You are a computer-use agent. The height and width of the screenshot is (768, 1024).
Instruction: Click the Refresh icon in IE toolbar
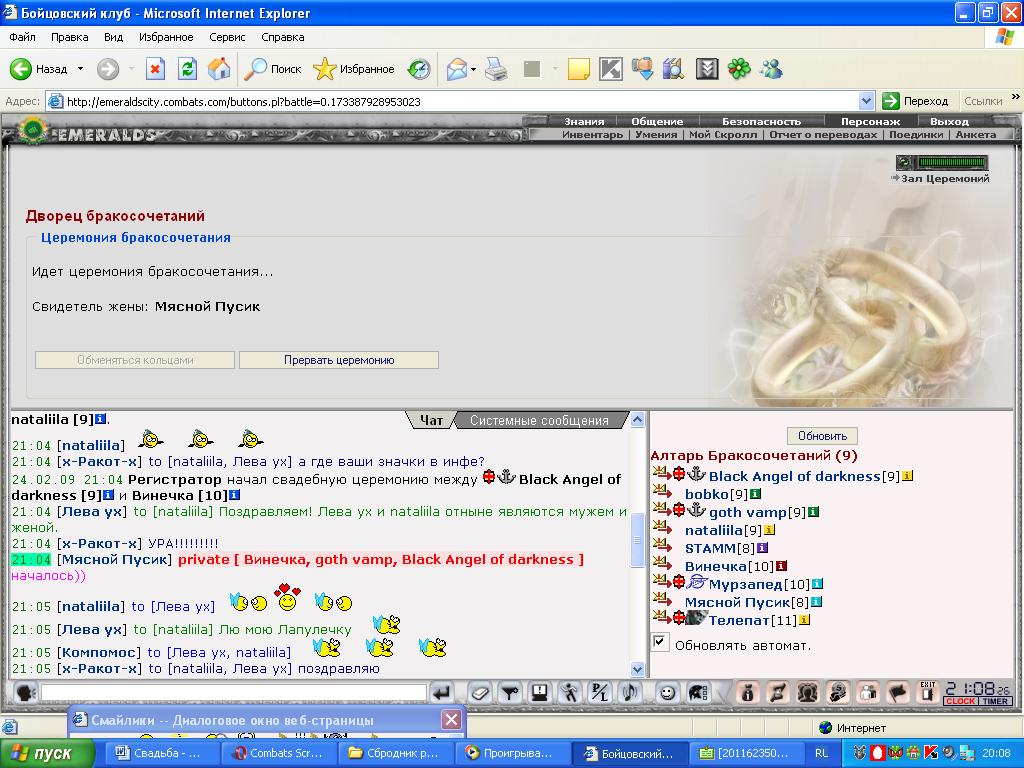(x=187, y=69)
